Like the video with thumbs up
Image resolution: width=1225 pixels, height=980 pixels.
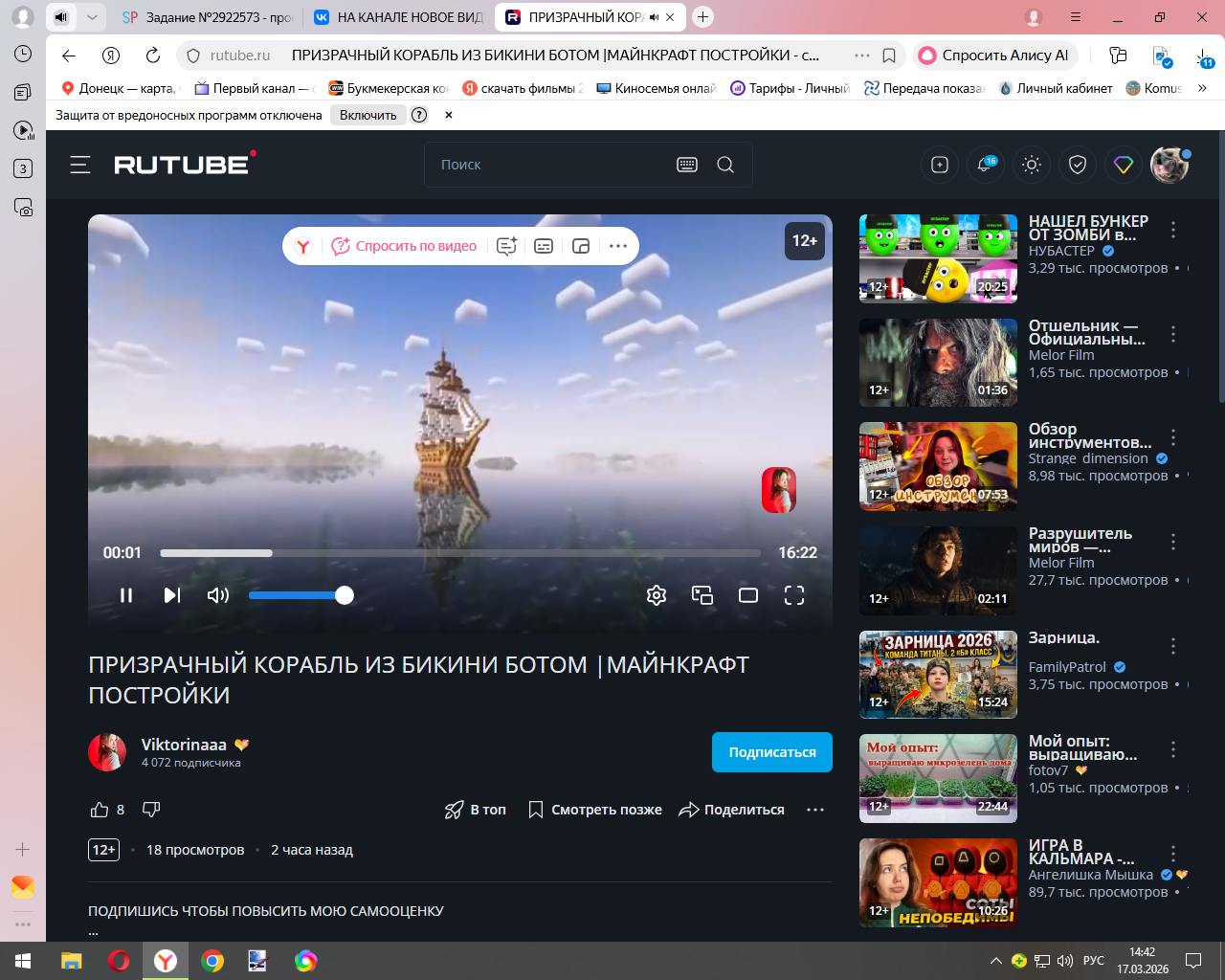[100, 810]
